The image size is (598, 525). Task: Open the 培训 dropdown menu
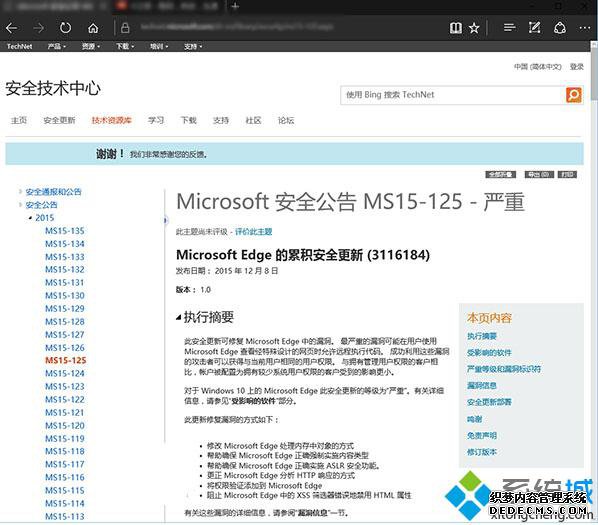pos(159,47)
